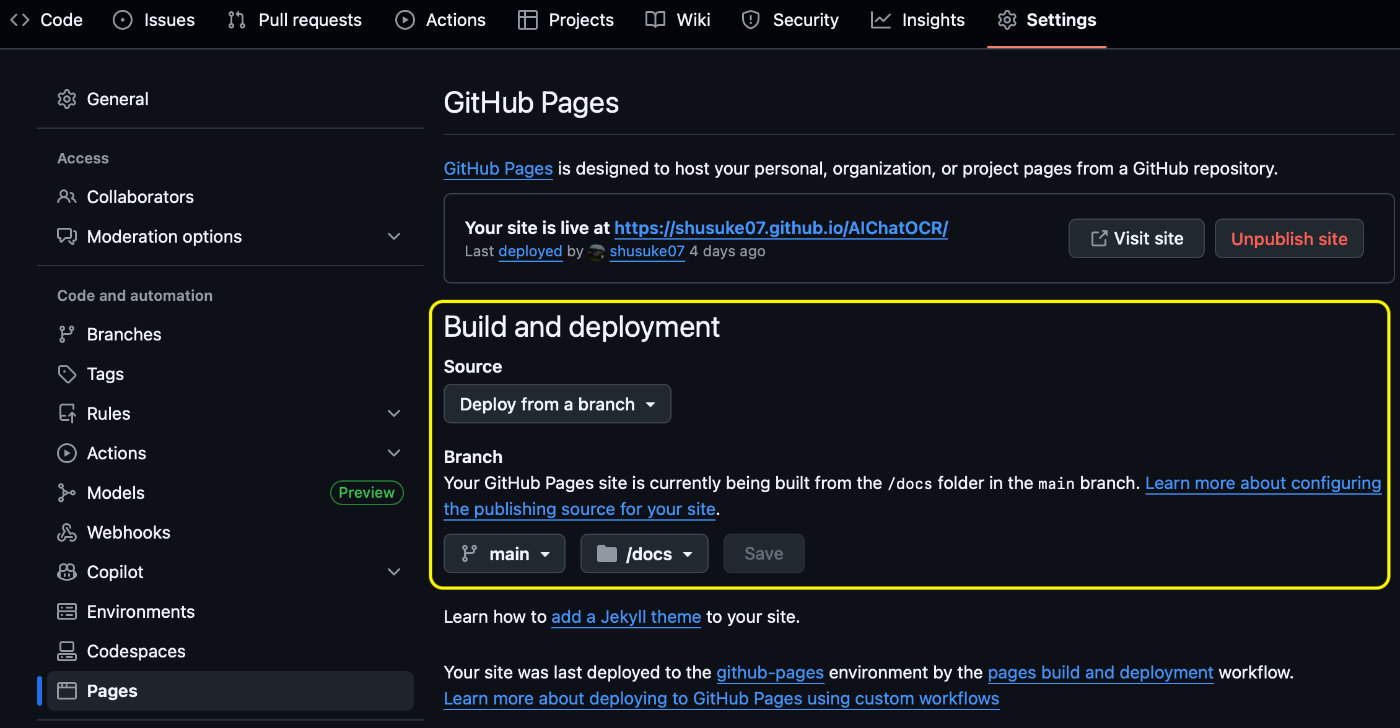Click the Copilot icon in sidebar
The width and height of the screenshot is (1400, 728).
coord(67,572)
